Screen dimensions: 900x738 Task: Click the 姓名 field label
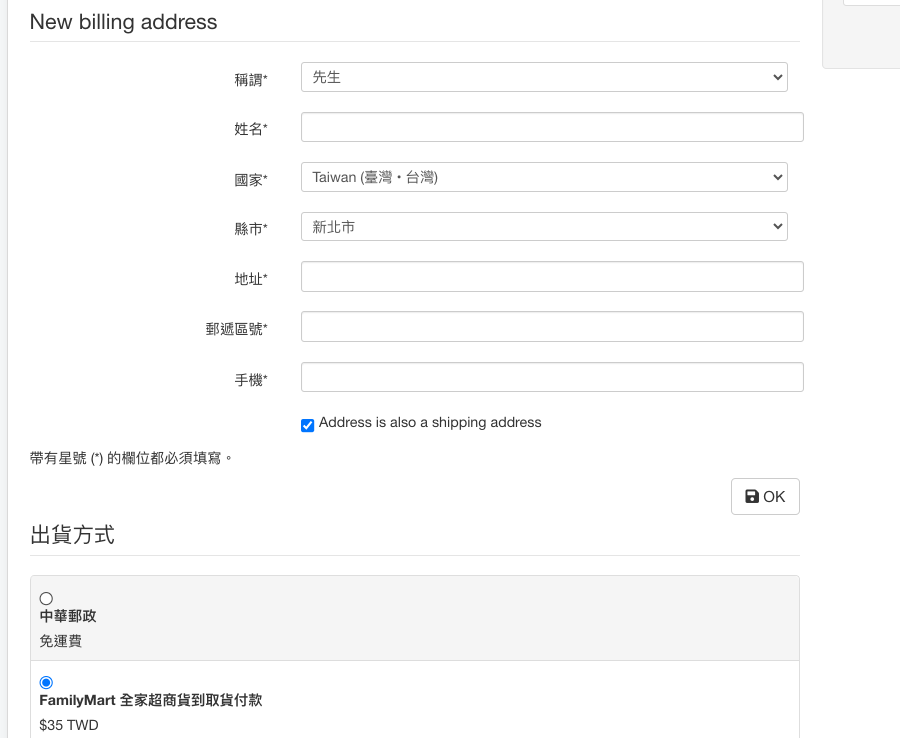(x=250, y=129)
